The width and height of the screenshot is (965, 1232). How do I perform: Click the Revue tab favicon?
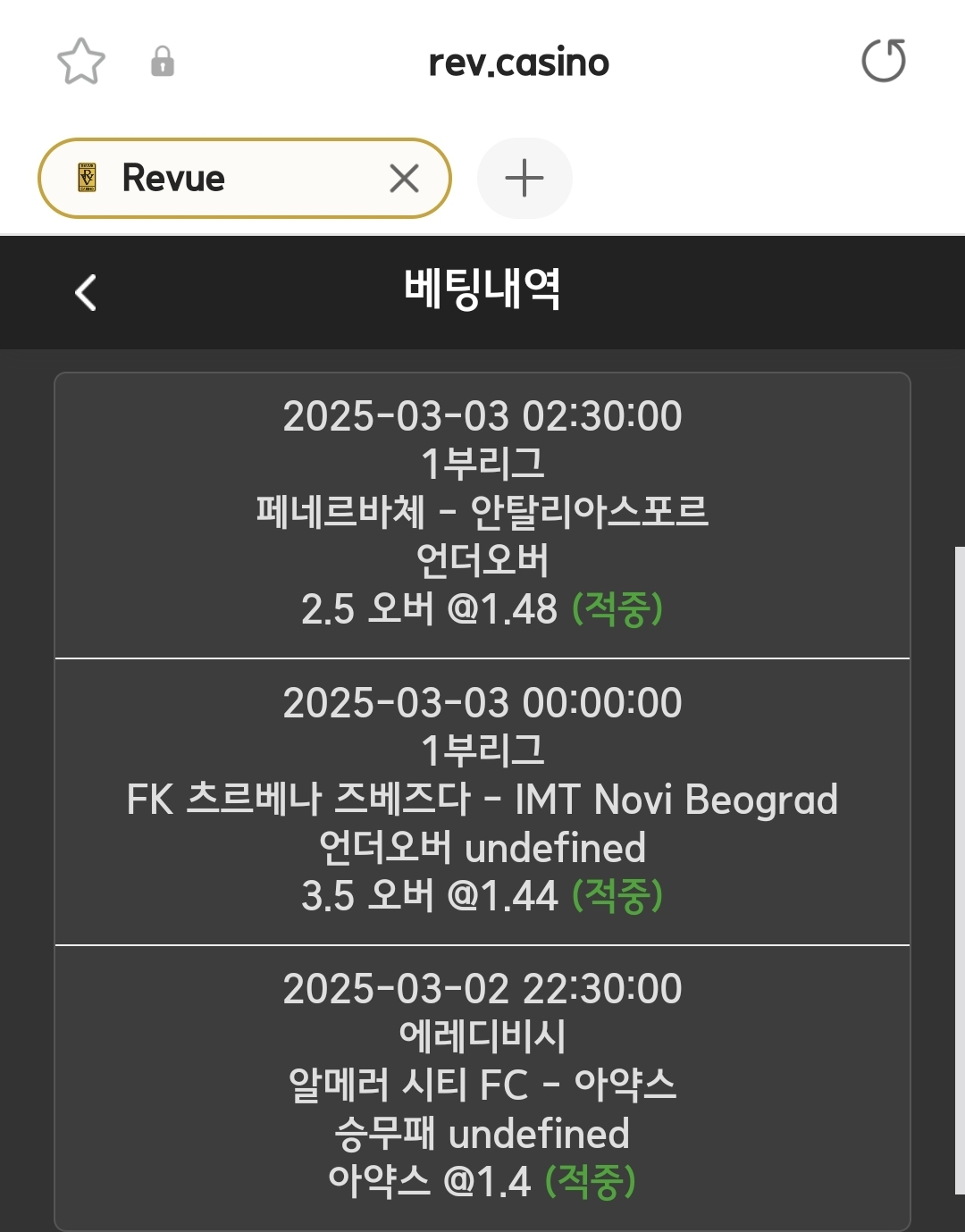tap(87, 178)
